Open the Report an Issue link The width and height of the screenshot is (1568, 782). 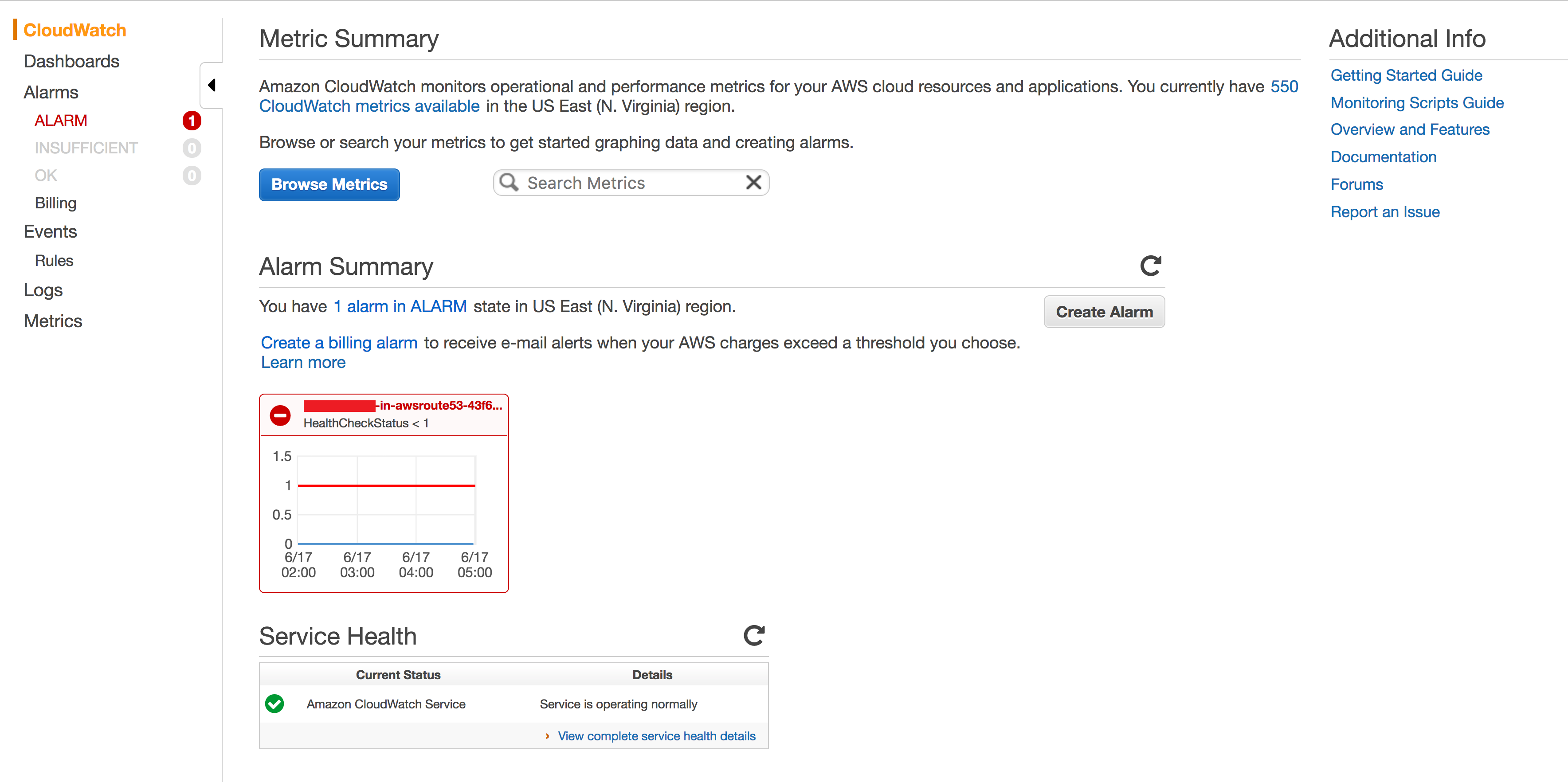(x=1385, y=212)
